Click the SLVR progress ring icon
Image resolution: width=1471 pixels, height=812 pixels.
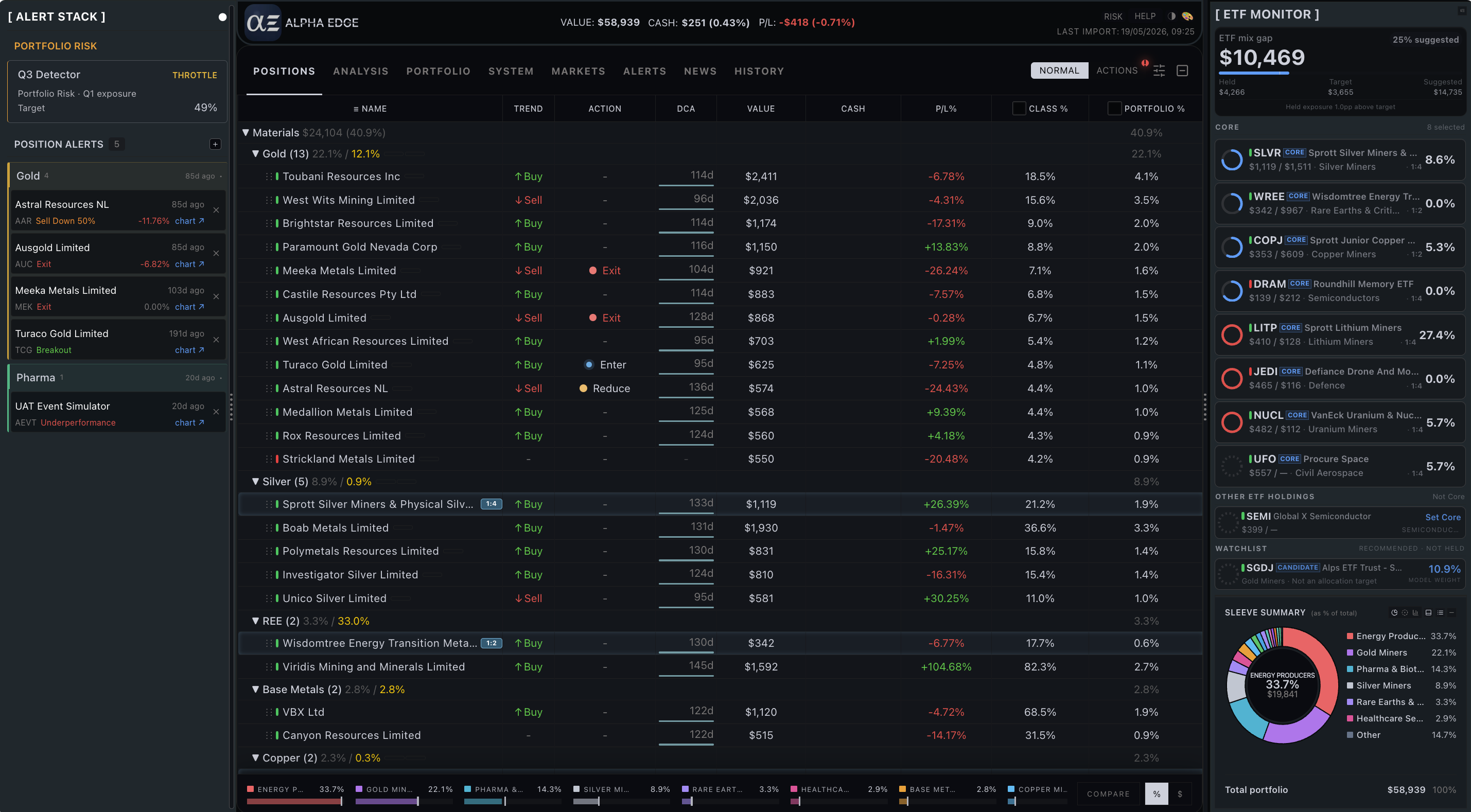click(1232, 160)
